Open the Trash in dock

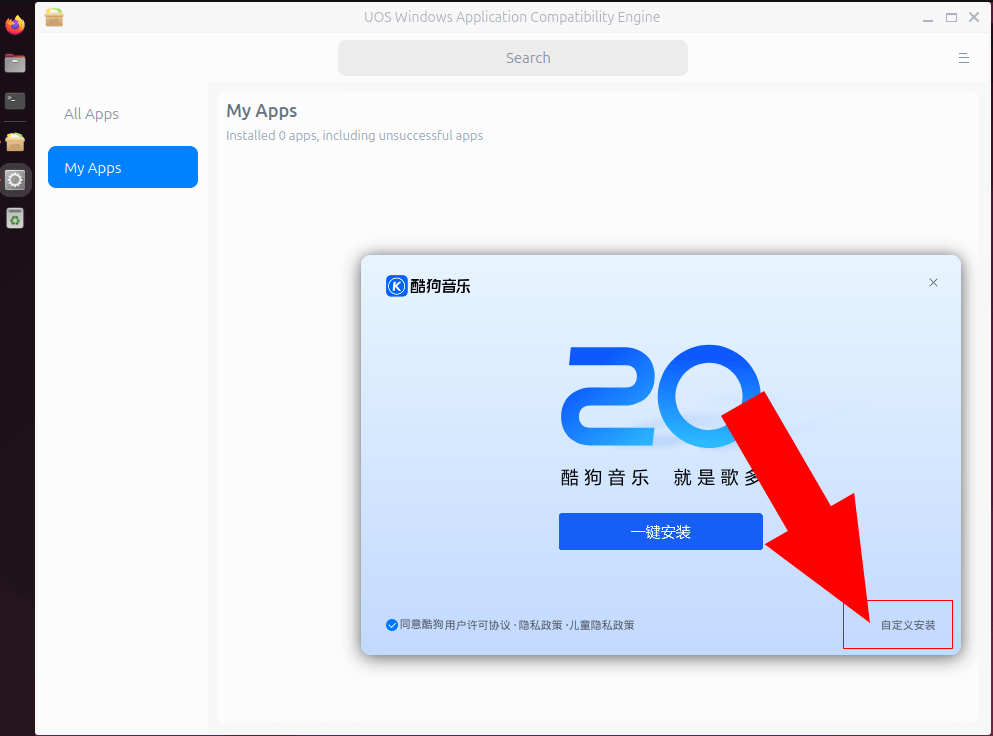click(15, 219)
